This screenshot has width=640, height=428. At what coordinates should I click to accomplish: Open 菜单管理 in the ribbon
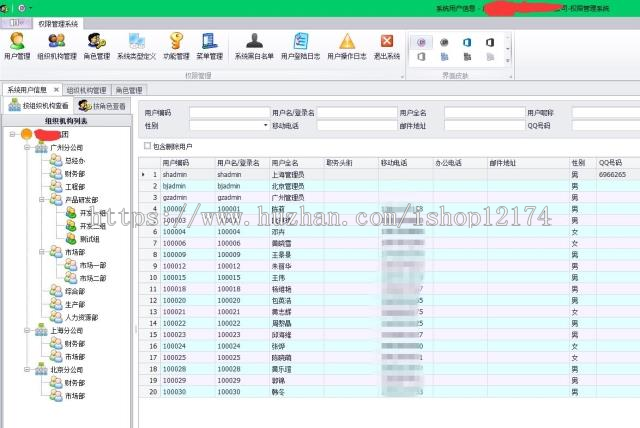(x=209, y=46)
